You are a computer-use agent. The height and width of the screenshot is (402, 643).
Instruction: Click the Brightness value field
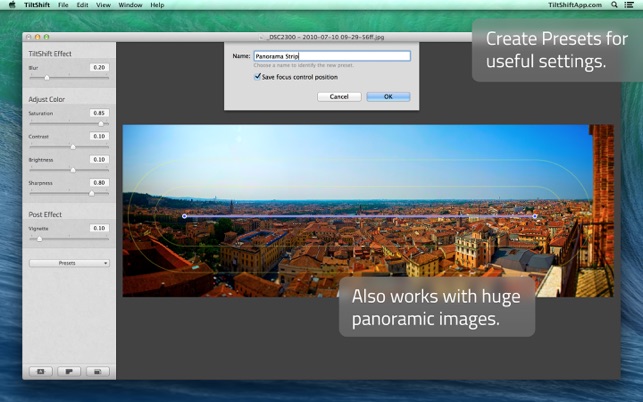point(99,160)
